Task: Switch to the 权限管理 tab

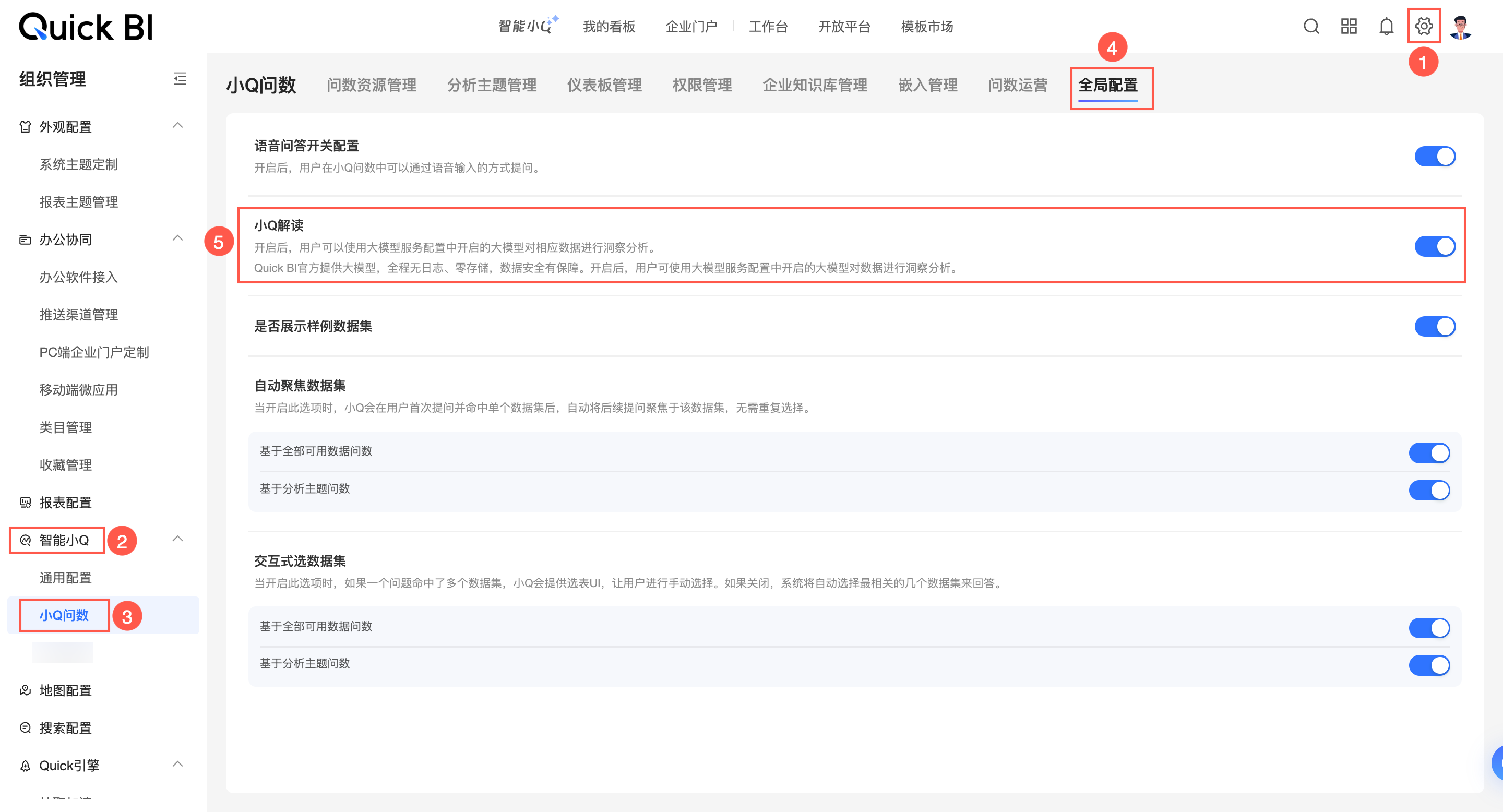Action: tap(702, 85)
